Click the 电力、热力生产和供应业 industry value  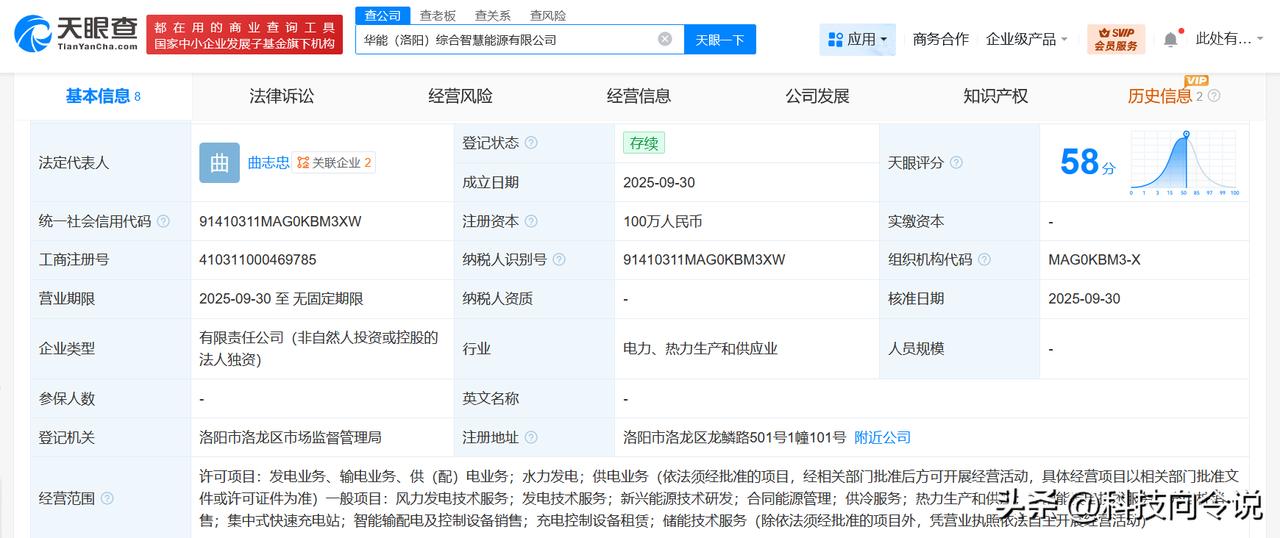pos(700,348)
